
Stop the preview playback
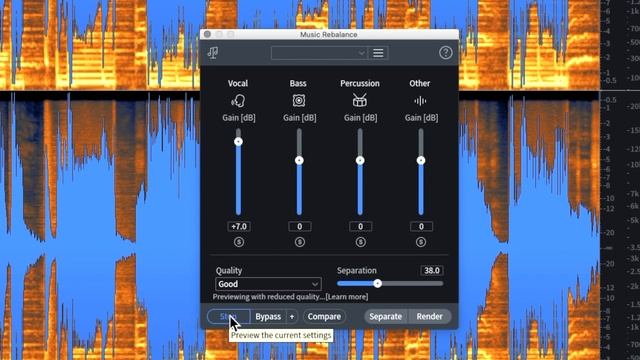click(x=229, y=316)
